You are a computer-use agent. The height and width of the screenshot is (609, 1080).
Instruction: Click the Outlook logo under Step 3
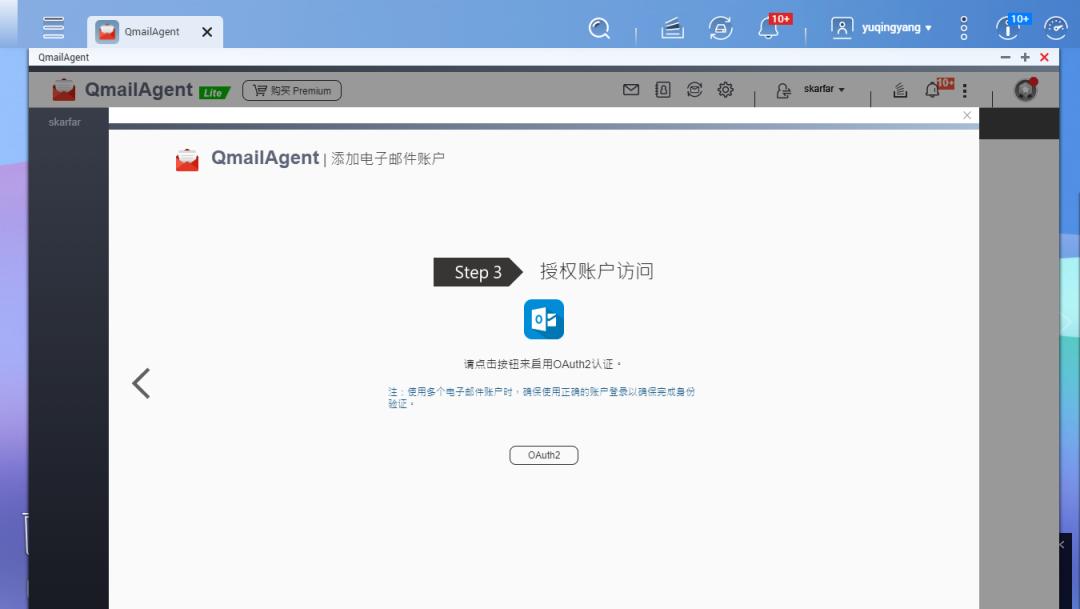point(543,319)
